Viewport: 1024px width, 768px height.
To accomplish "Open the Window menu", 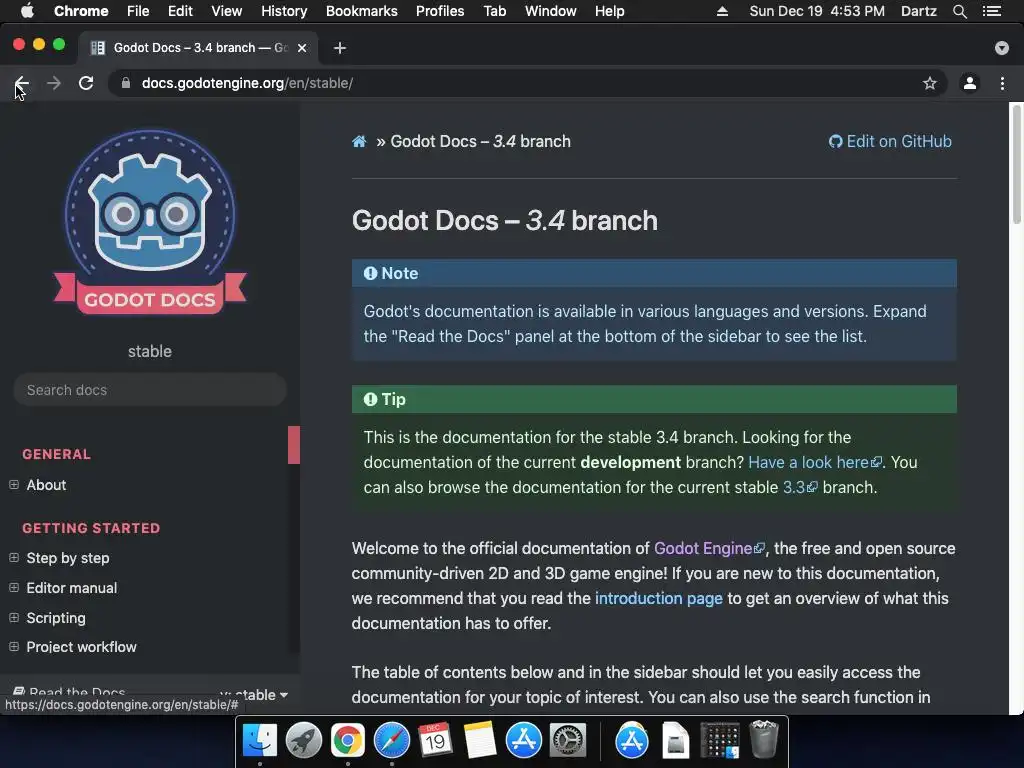I will [x=551, y=11].
